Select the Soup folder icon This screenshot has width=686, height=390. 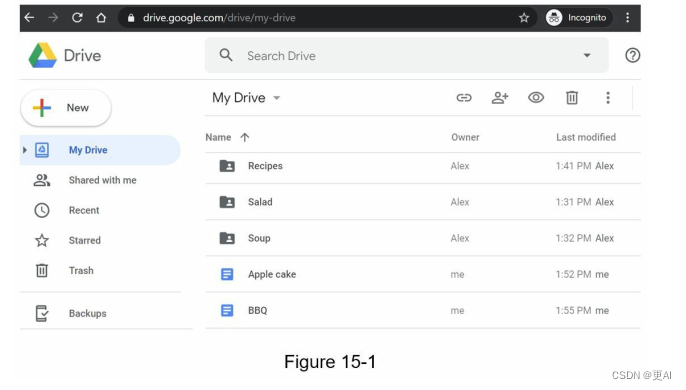click(x=227, y=238)
